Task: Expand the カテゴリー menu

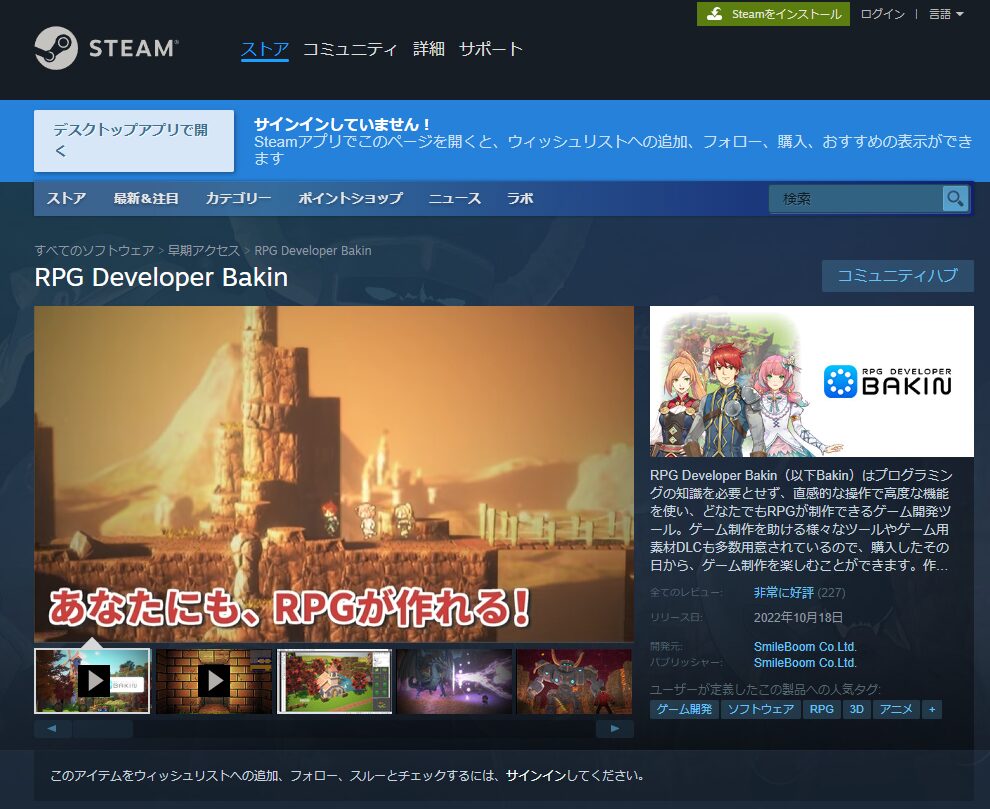Action: click(x=238, y=198)
